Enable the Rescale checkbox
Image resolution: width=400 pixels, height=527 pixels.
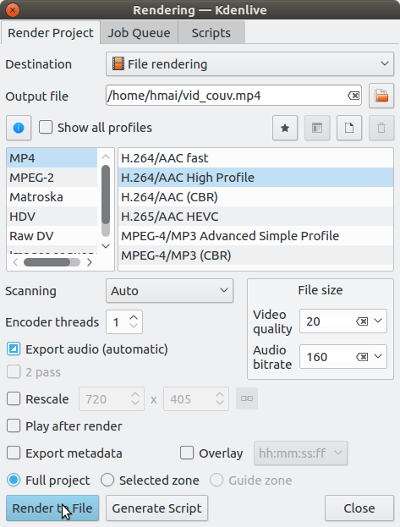coord(14,399)
